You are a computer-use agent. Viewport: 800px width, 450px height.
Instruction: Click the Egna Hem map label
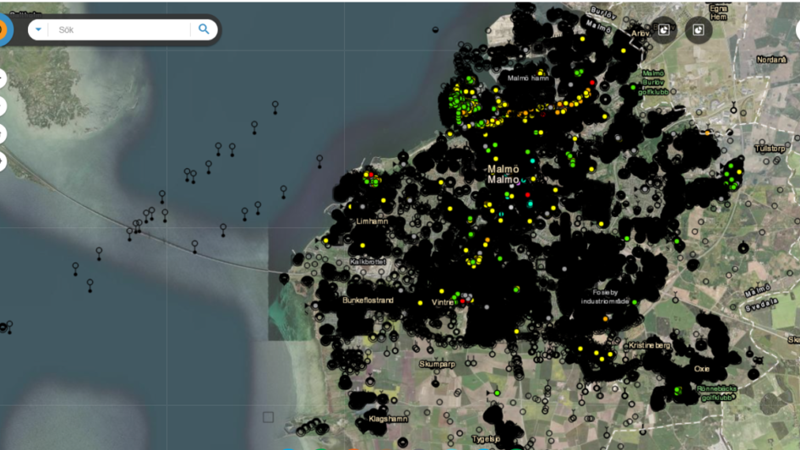(x=718, y=13)
